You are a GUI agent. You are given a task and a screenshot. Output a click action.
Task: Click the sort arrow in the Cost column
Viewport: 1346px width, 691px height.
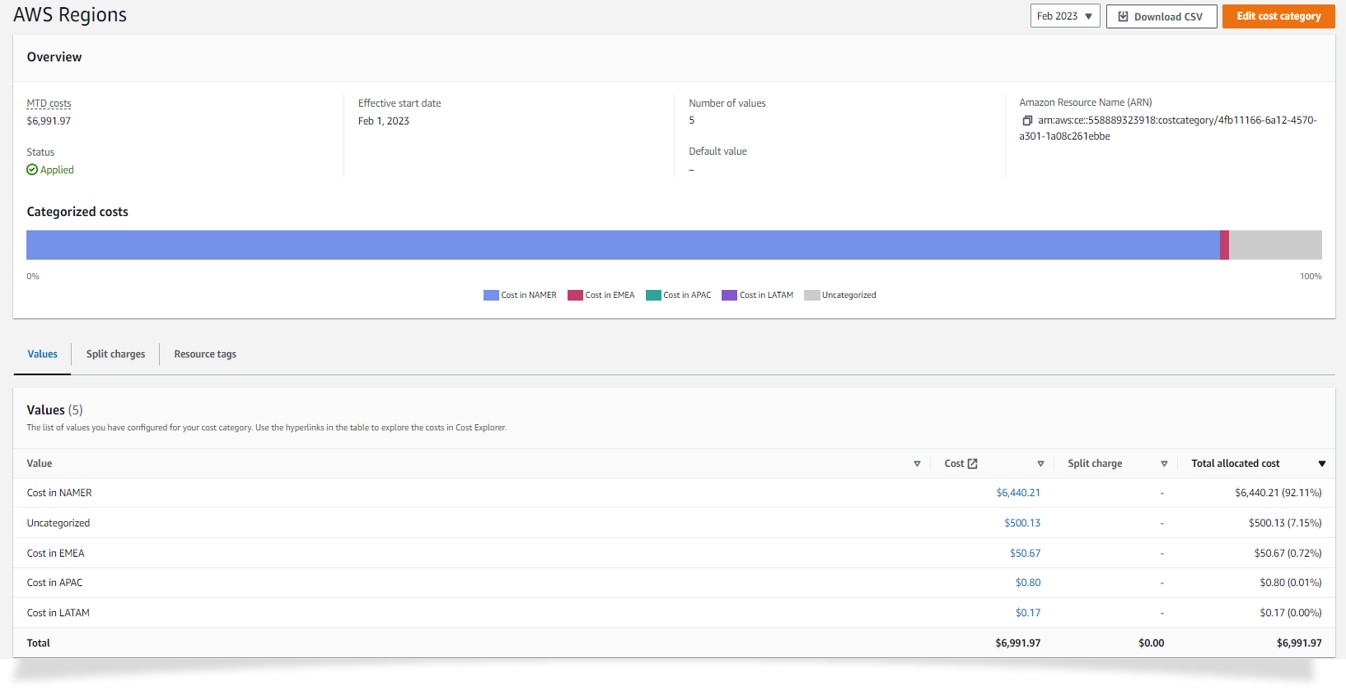1040,464
